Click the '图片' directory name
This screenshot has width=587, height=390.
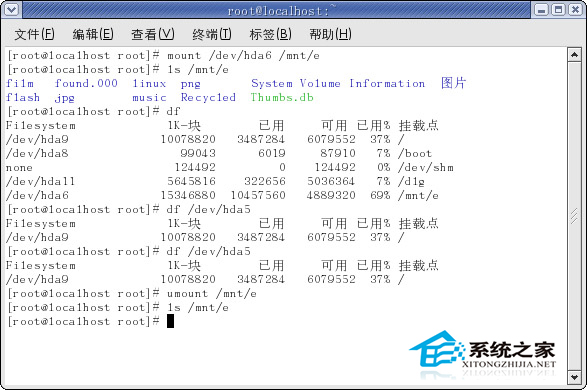pyautogui.click(x=453, y=83)
